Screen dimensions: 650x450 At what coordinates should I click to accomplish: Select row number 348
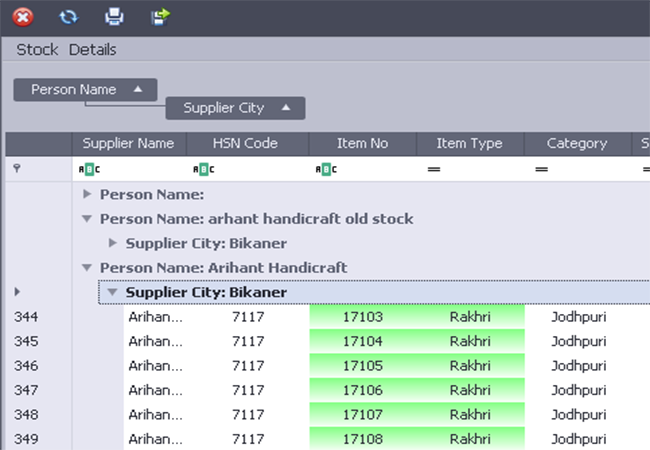[26, 415]
